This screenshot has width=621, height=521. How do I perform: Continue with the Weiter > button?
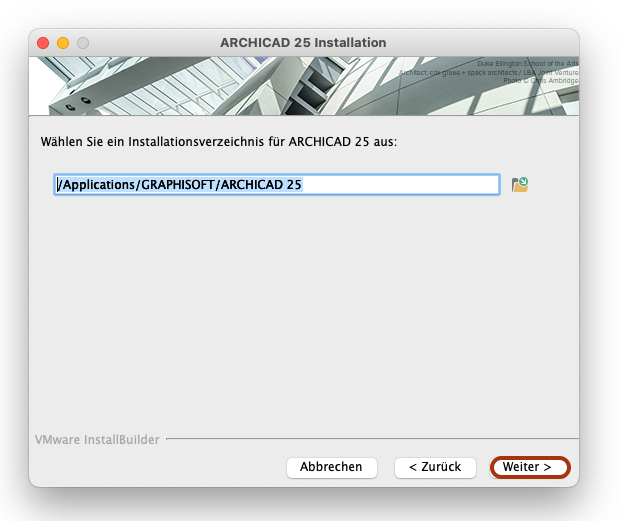pos(530,467)
